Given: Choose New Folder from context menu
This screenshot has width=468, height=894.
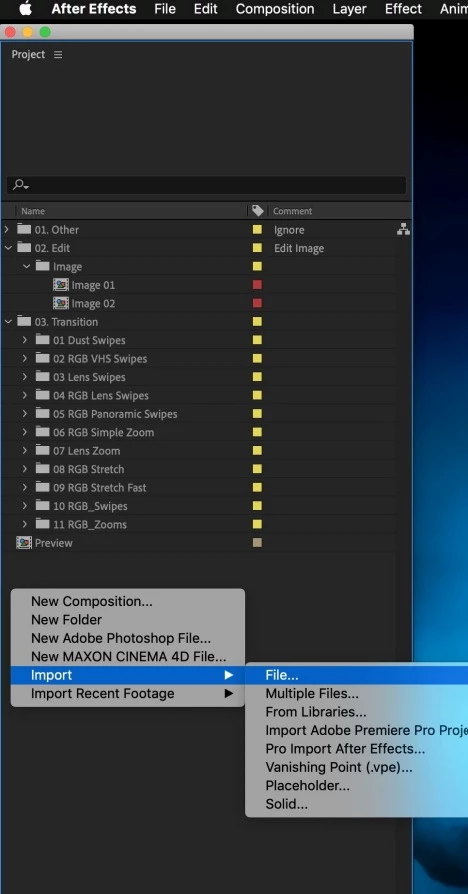Looking at the screenshot, I should tap(128, 620).
